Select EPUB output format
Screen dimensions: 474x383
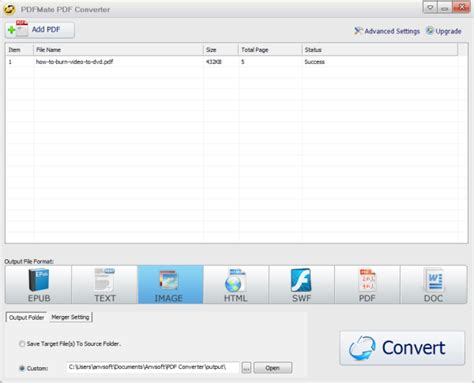pyautogui.click(x=38, y=285)
